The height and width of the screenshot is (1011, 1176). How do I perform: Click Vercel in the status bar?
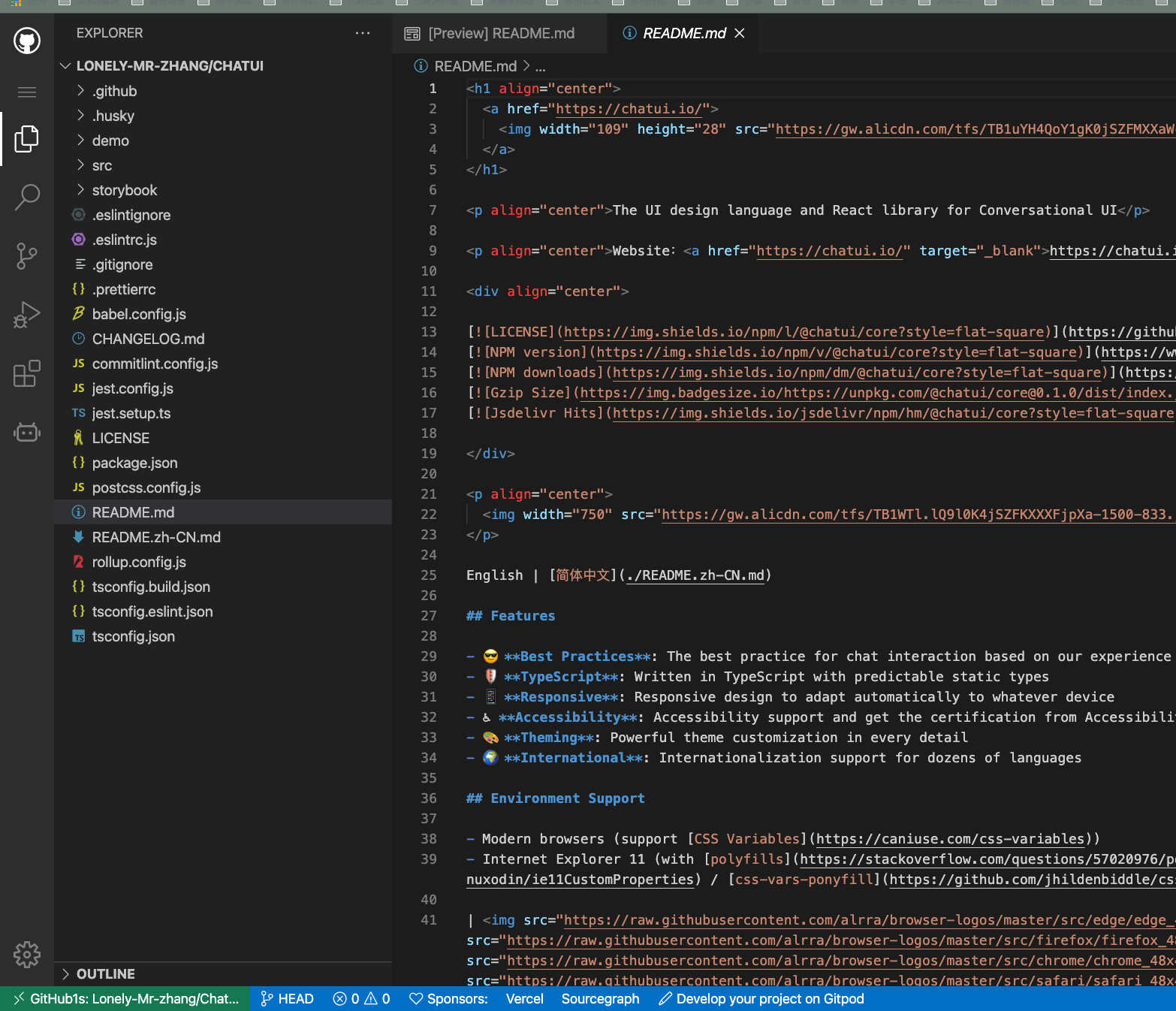tap(524, 999)
